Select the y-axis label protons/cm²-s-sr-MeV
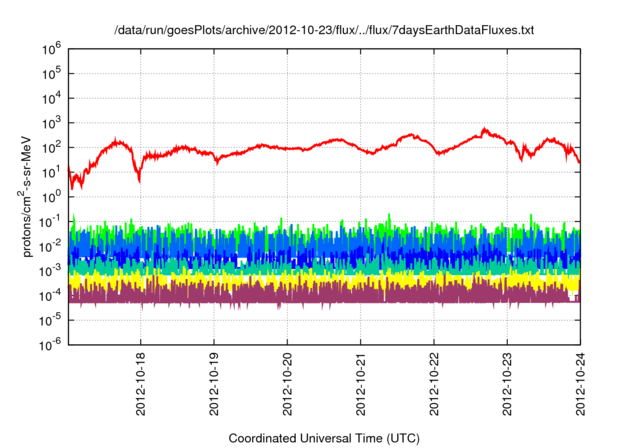The height and width of the screenshot is (448, 640). (x=27, y=196)
